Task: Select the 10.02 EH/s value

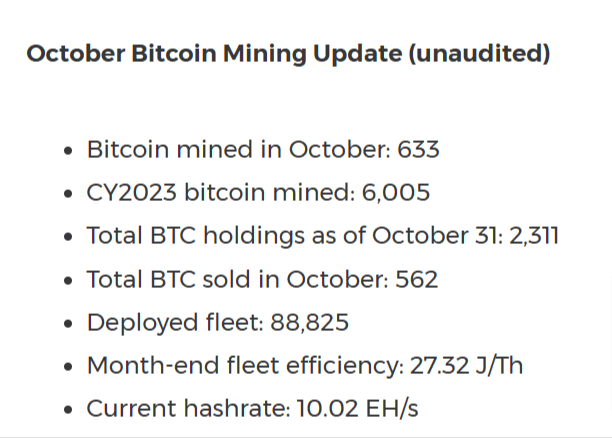Action: [353, 409]
